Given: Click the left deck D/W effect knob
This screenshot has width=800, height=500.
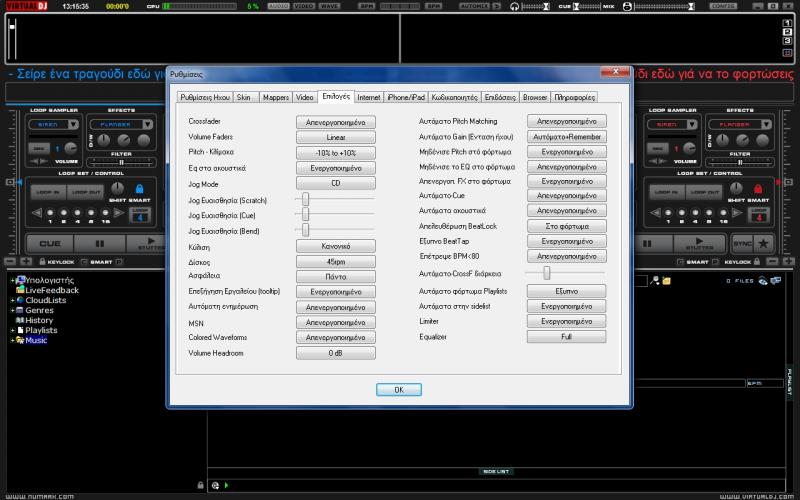Looking at the screenshot, I should click(x=104, y=140).
